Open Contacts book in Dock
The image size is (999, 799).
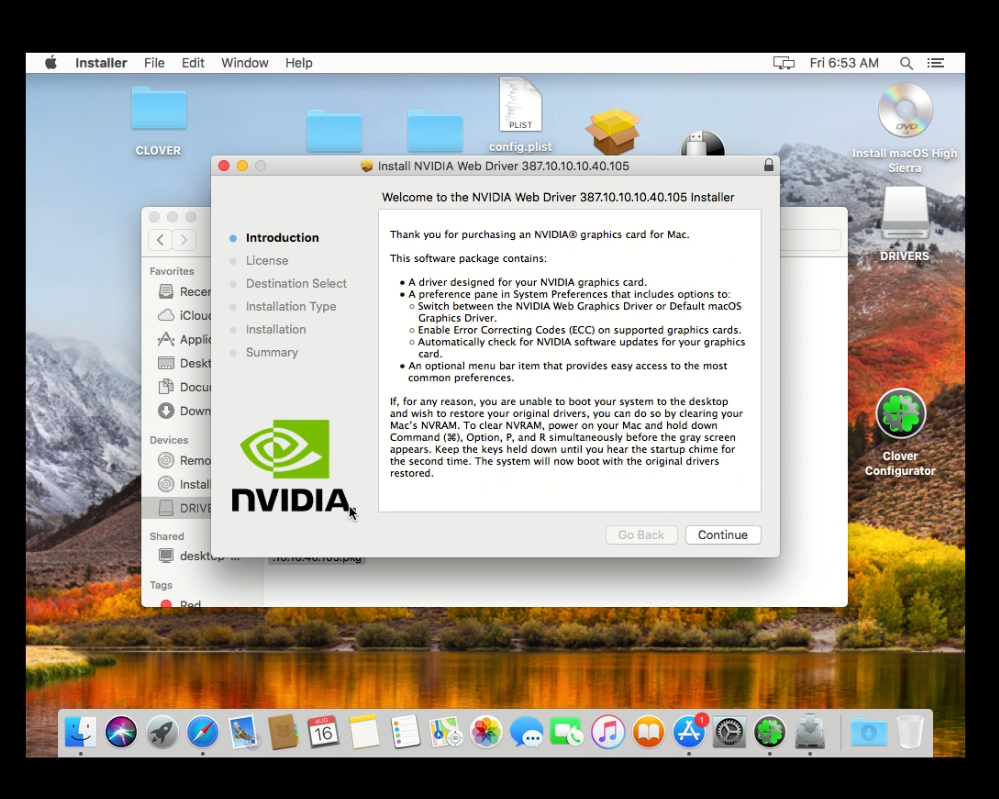[x=284, y=731]
